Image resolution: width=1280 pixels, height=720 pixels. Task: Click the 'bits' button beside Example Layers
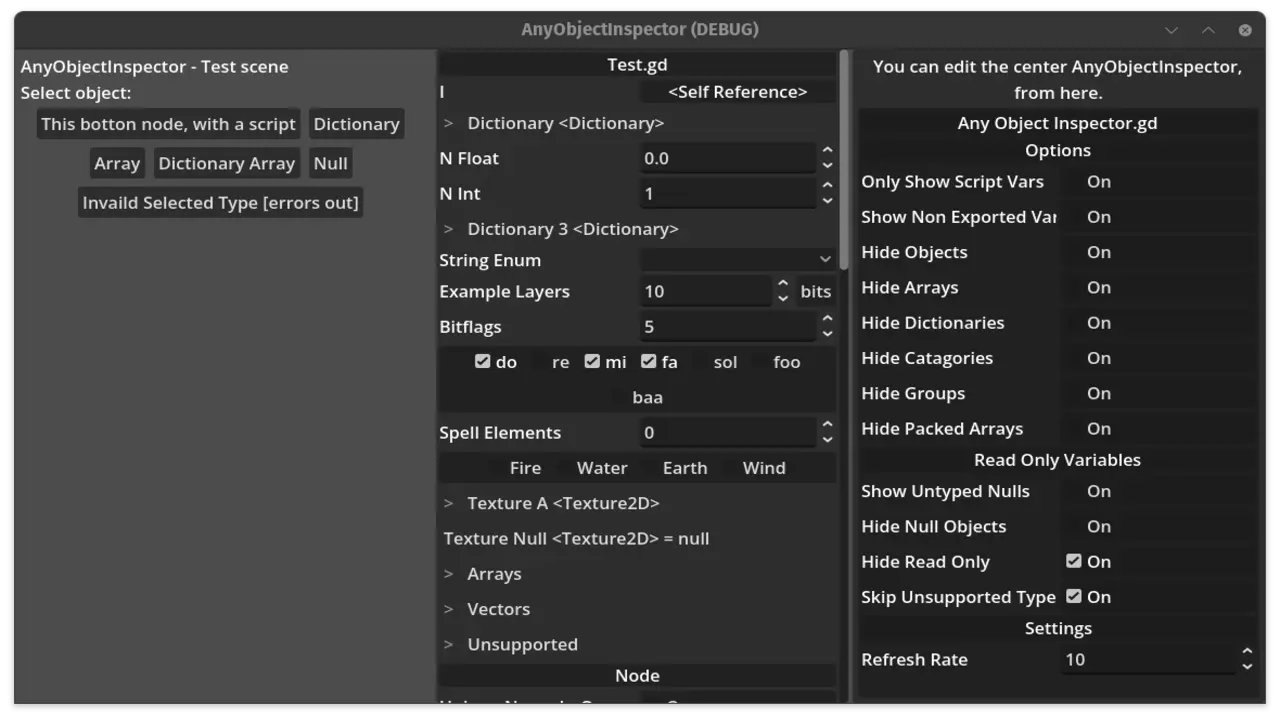tap(816, 291)
